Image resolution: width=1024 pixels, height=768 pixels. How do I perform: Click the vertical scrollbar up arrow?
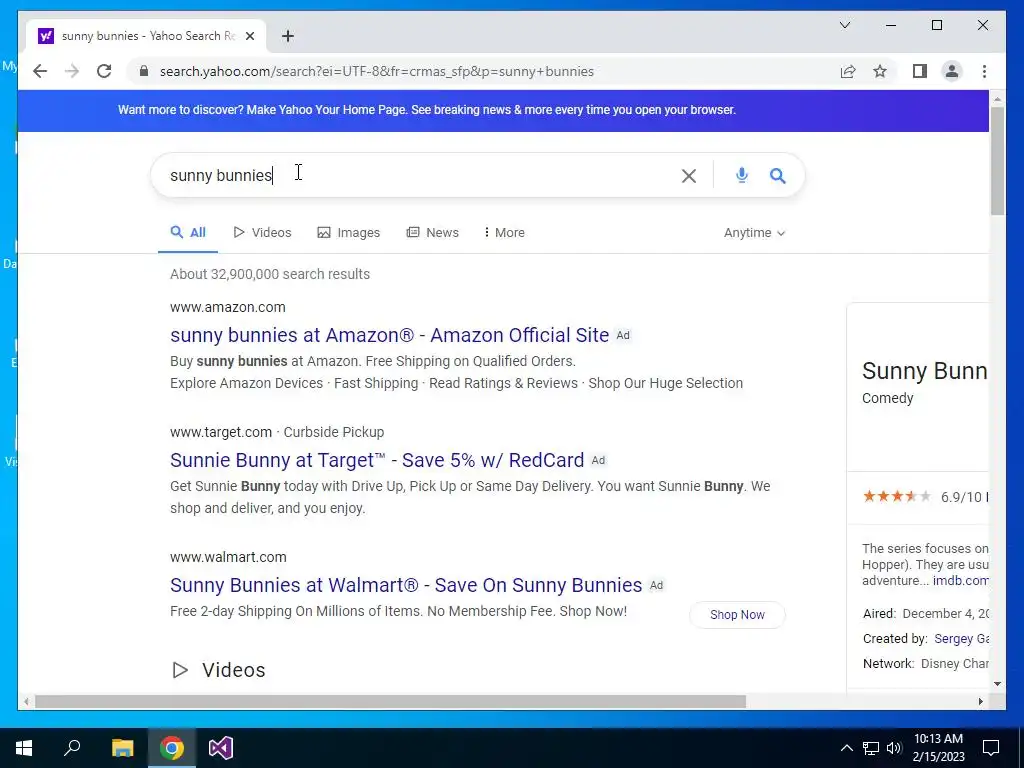997,99
